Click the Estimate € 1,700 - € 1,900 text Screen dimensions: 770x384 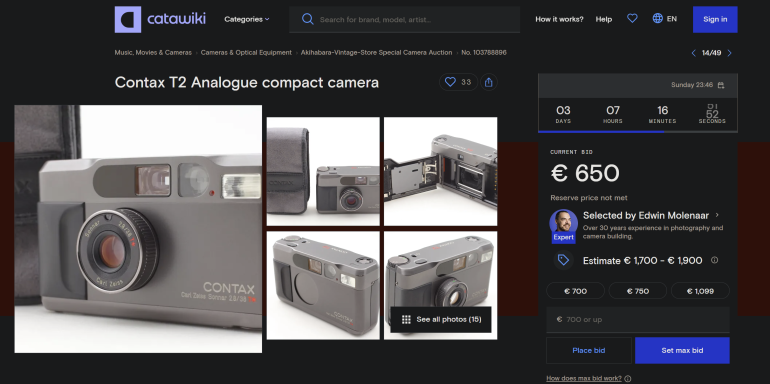coord(642,261)
